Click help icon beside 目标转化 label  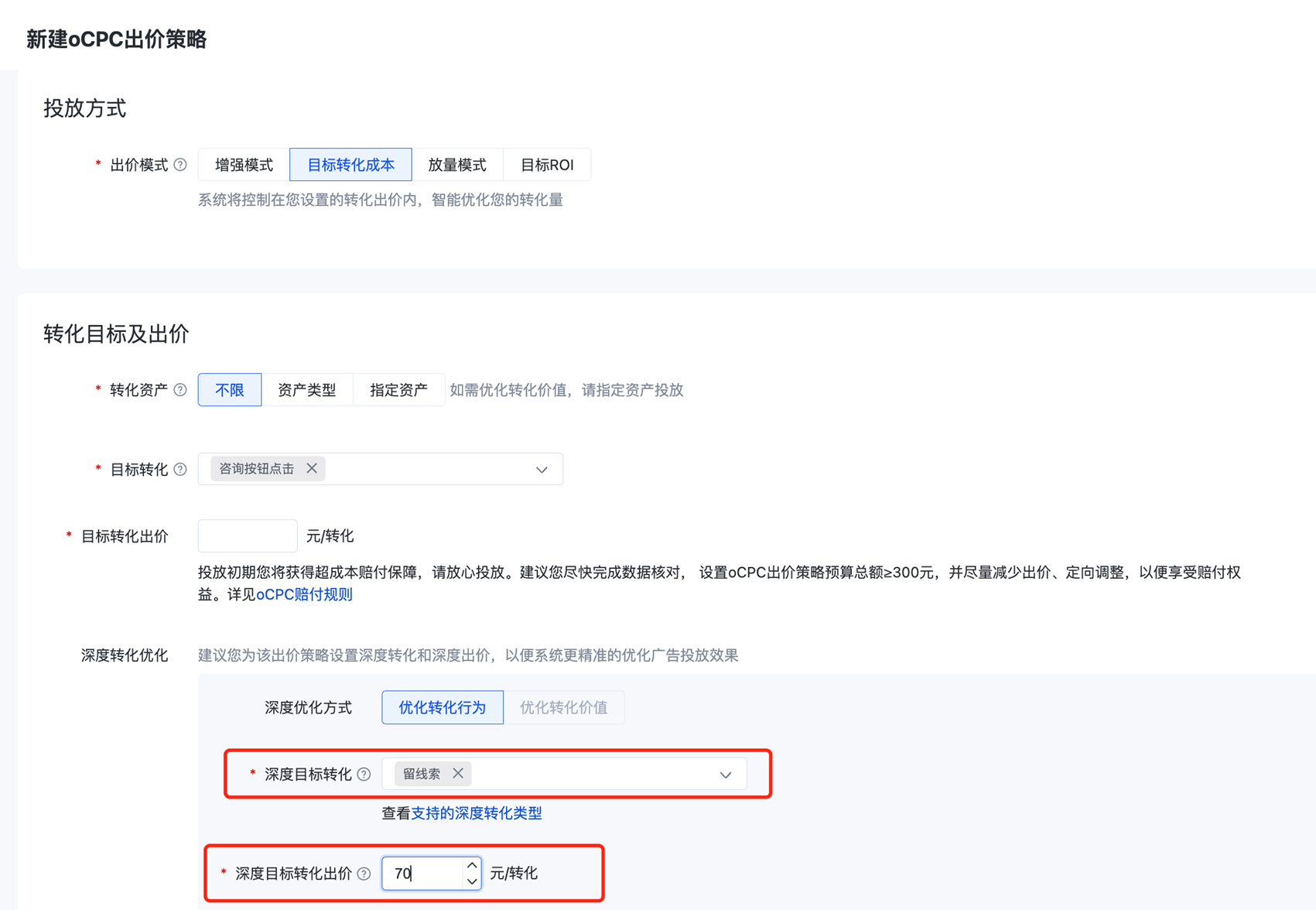click(180, 470)
